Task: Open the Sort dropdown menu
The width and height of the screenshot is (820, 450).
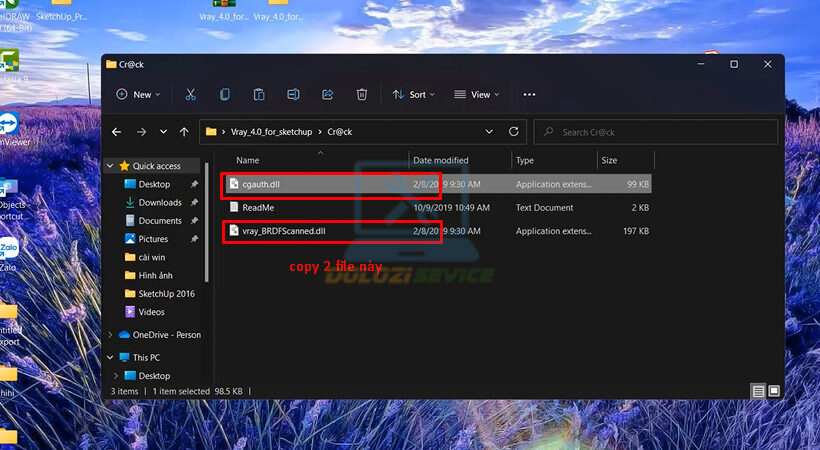Action: [415, 94]
